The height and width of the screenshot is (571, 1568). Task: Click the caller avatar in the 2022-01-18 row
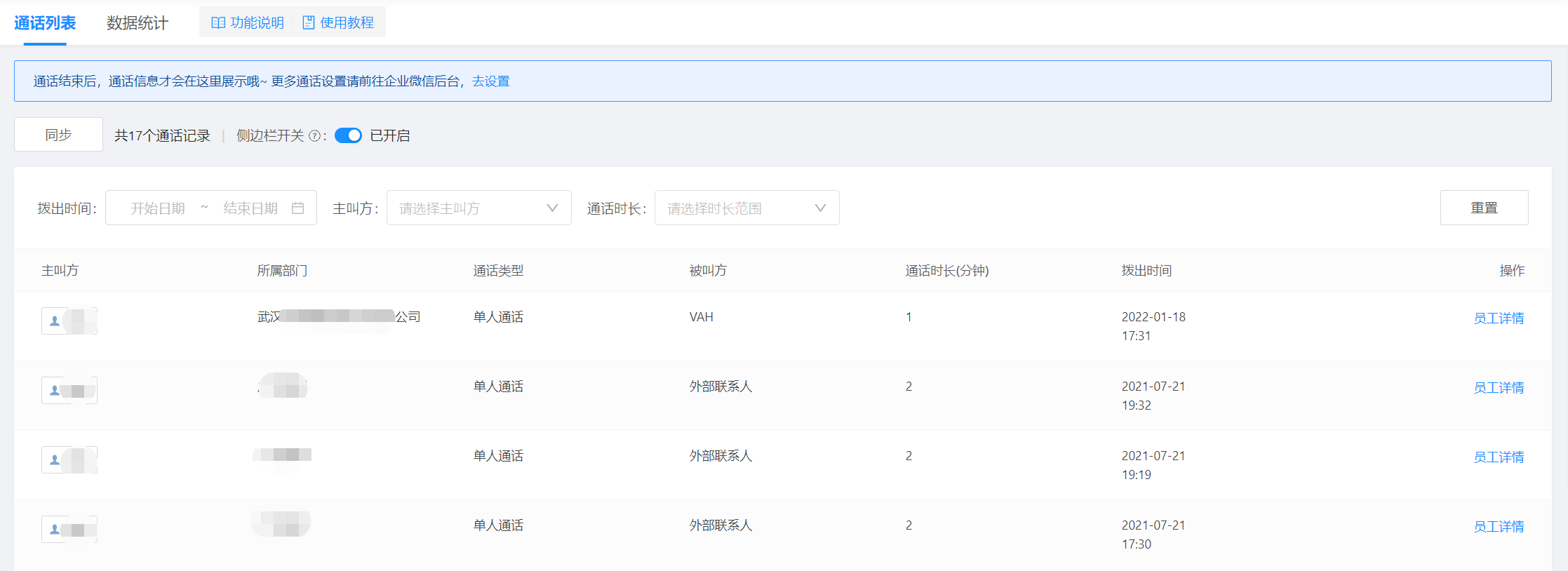55,321
